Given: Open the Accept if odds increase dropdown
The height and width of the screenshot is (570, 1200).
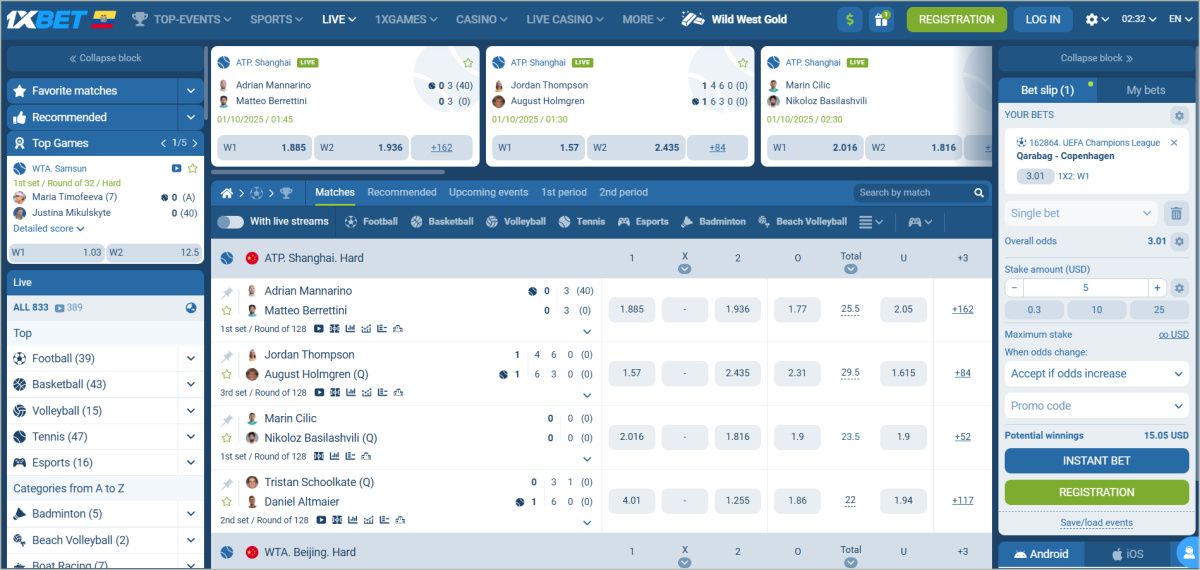Looking at the screenshot, I should click(x=1096, y=374).
